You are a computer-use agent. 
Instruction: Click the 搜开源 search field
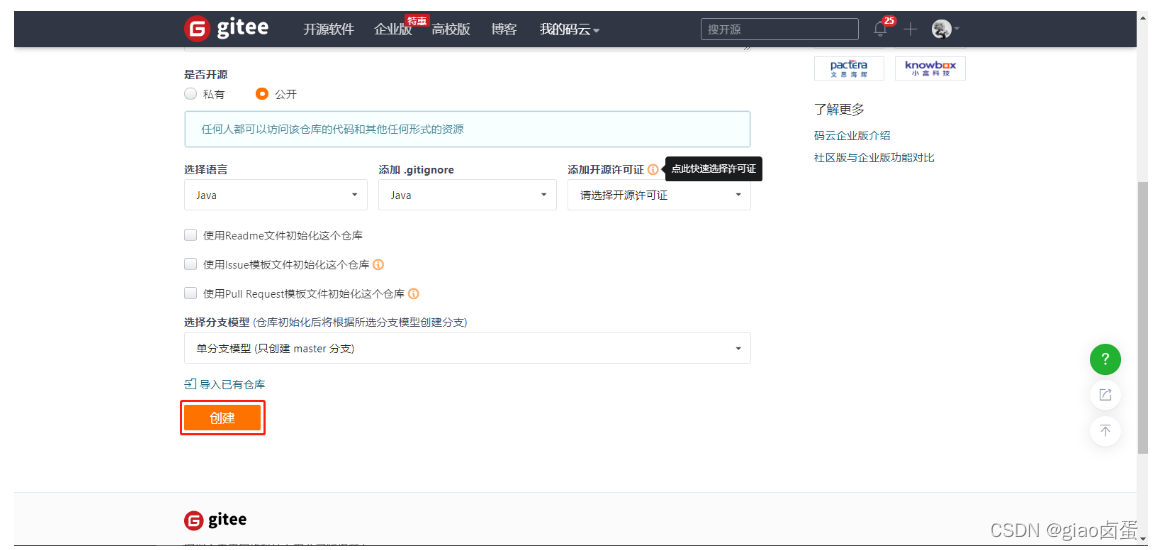[x=779, y=29]
